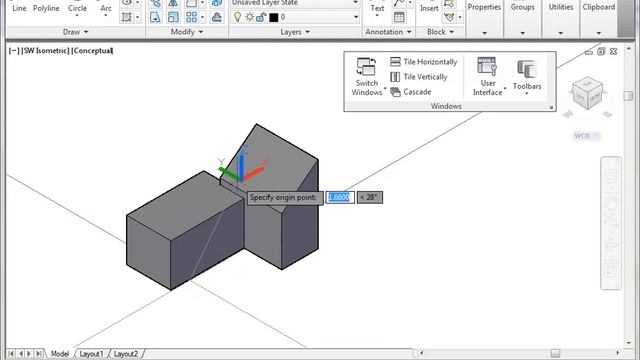Screen dimensions: 640x360
Task: Select the Circle tool
Action: pos(77,8)
